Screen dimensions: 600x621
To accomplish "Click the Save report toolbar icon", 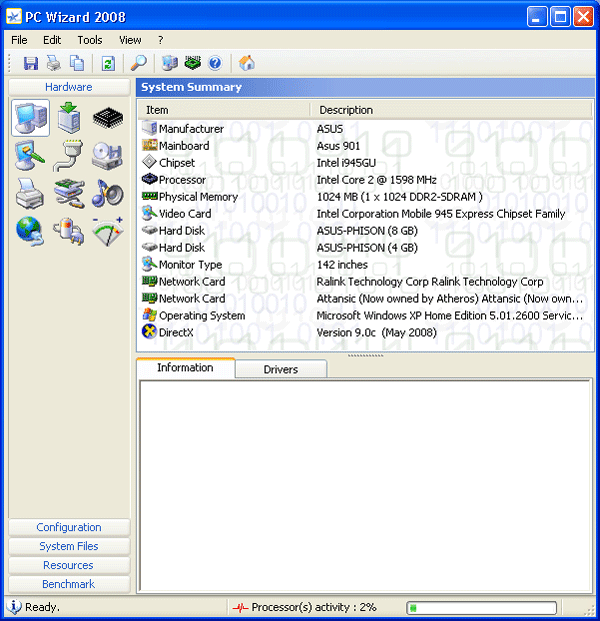I will click(30, 63).
